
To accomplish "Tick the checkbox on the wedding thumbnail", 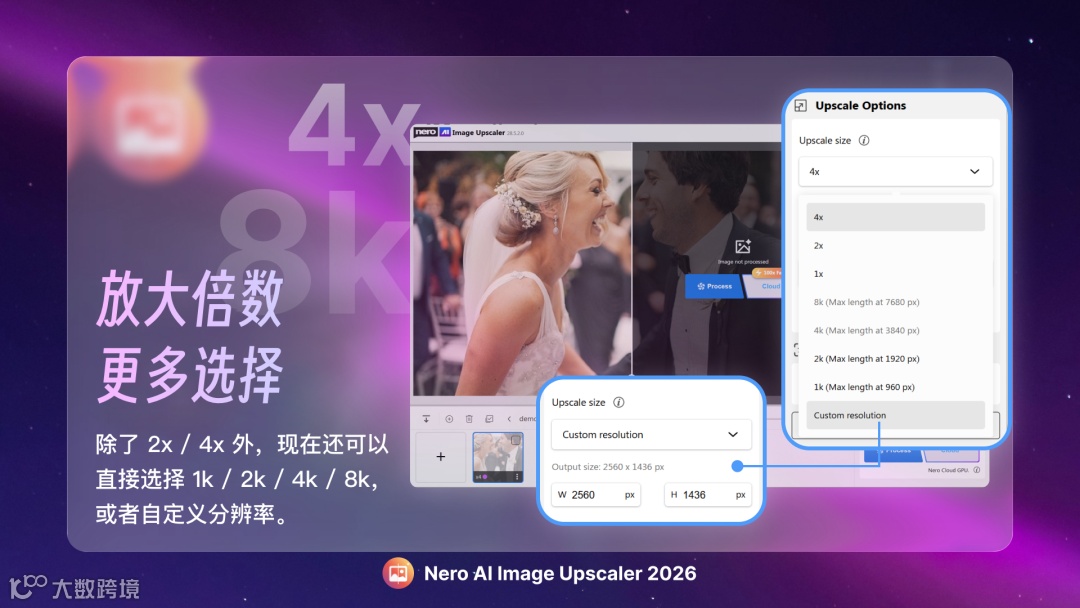I will click(515, 440).
